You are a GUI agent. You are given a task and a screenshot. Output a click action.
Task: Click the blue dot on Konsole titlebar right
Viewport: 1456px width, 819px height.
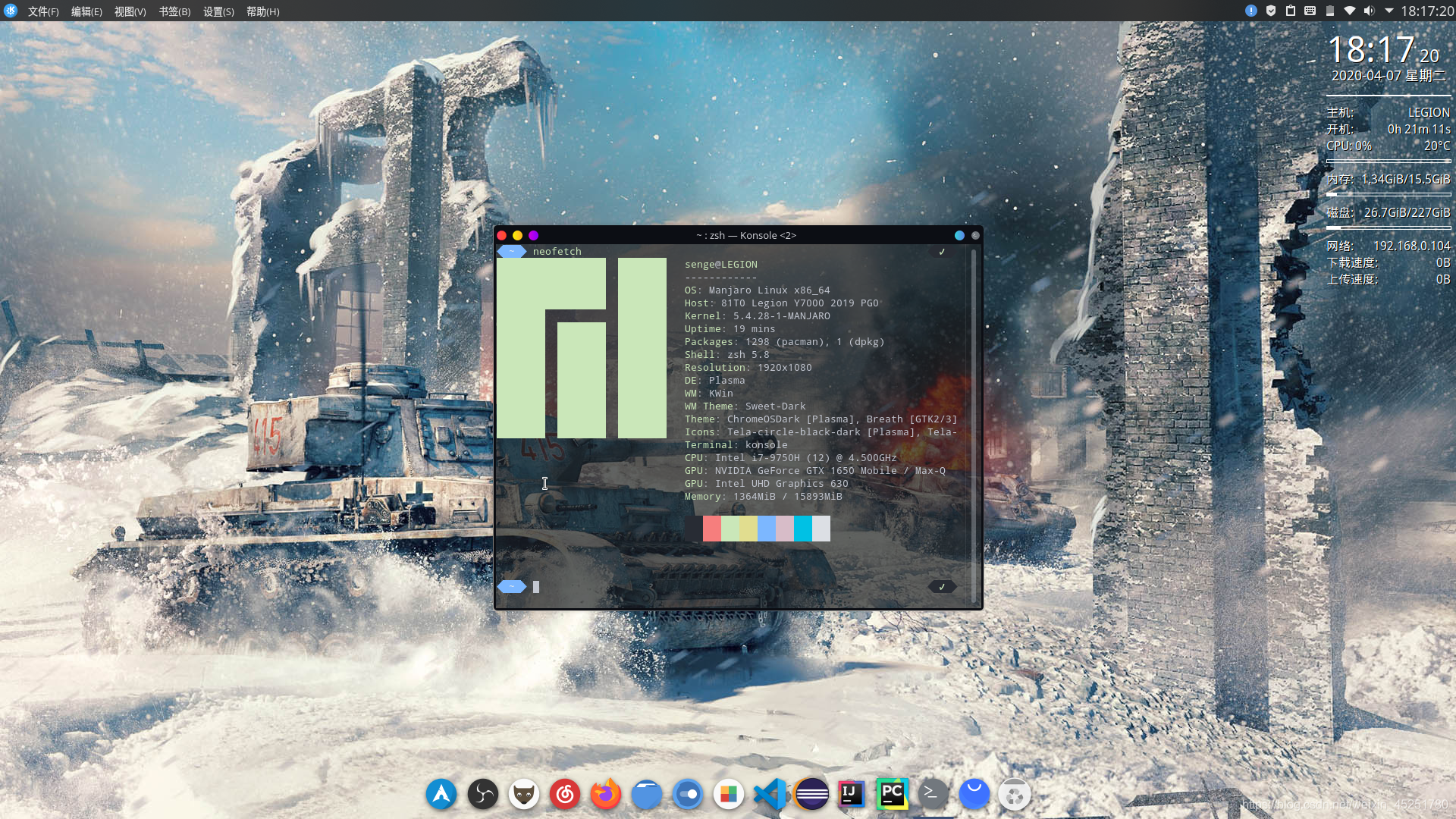[x=960, y=236]
